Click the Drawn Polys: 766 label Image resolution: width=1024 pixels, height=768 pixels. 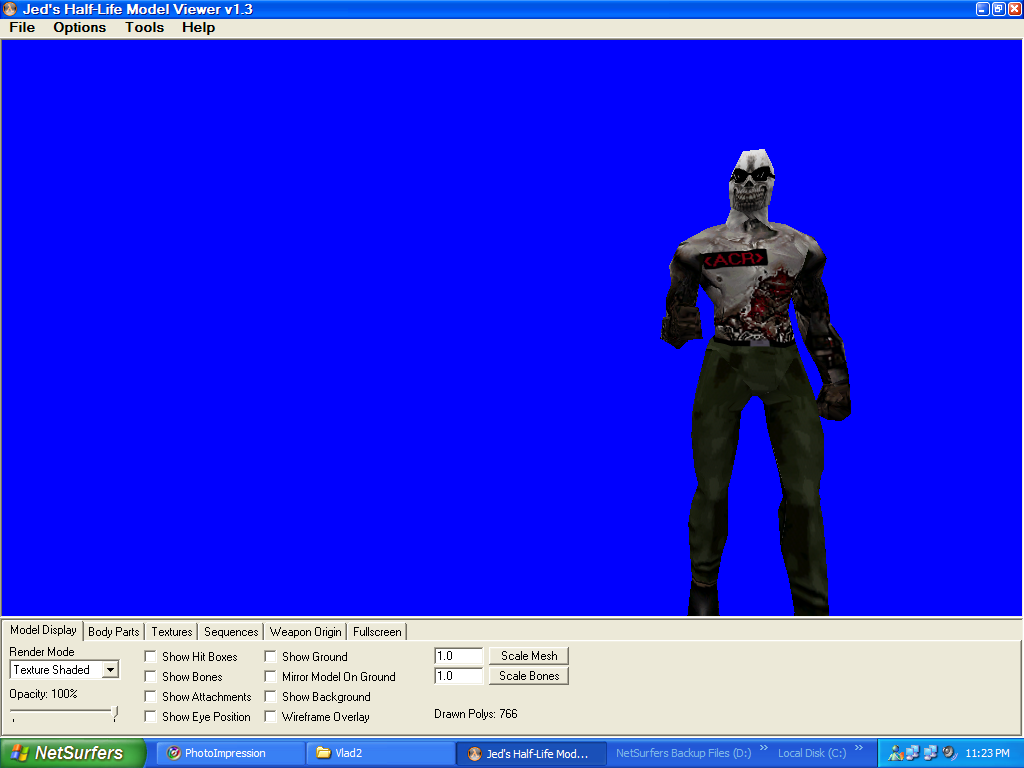[475, 714]
